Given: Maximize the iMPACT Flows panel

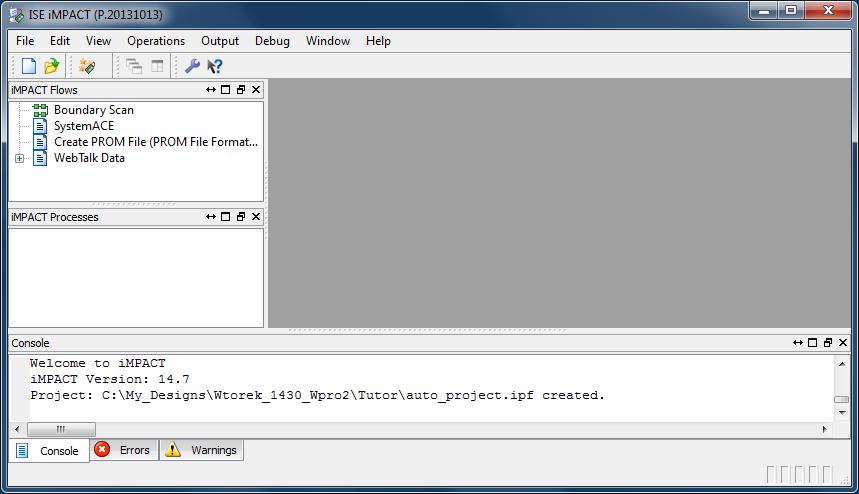Looking at the screenshot, I should coord(226,90).
